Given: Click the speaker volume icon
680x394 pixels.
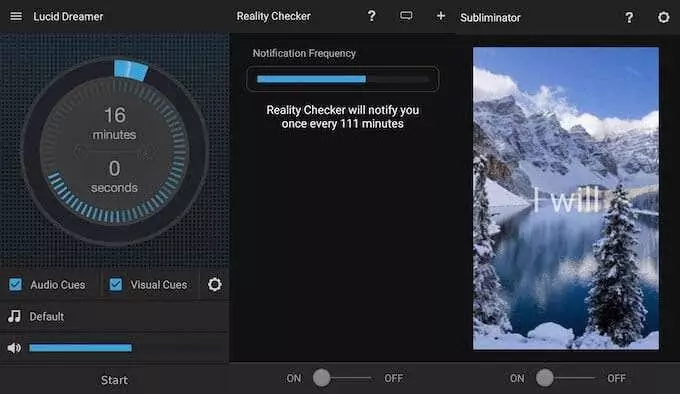Looking at the screenshot, I should point(14,348).
